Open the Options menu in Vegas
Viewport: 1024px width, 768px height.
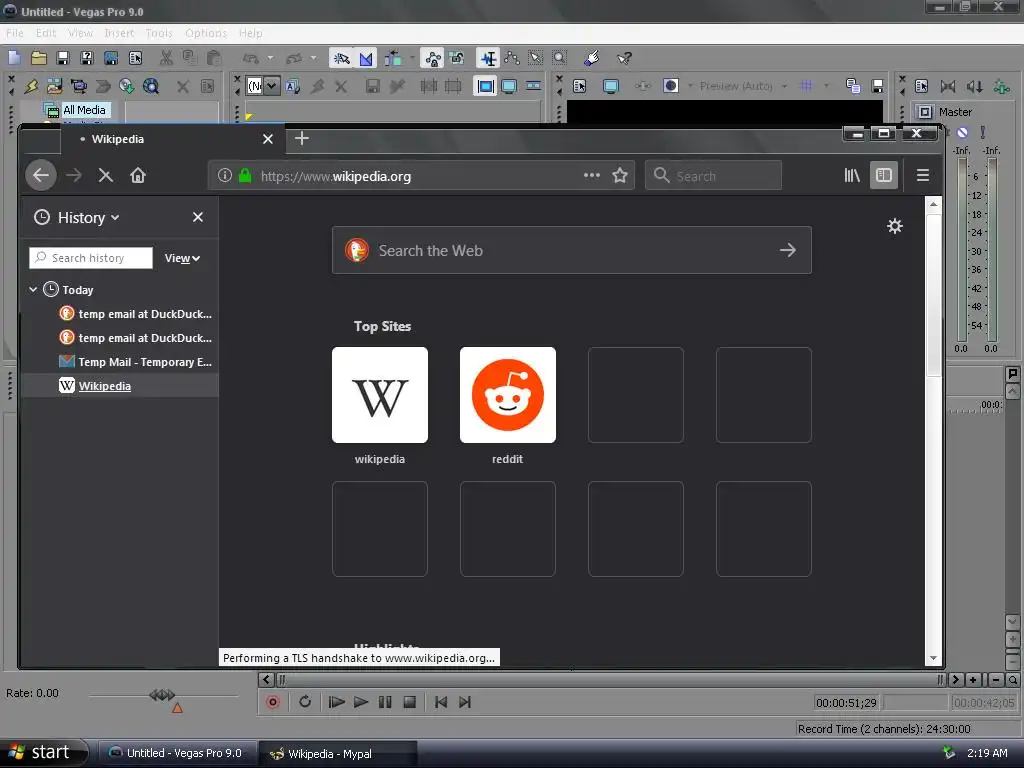pyautogui.click(x=206, y=33)
